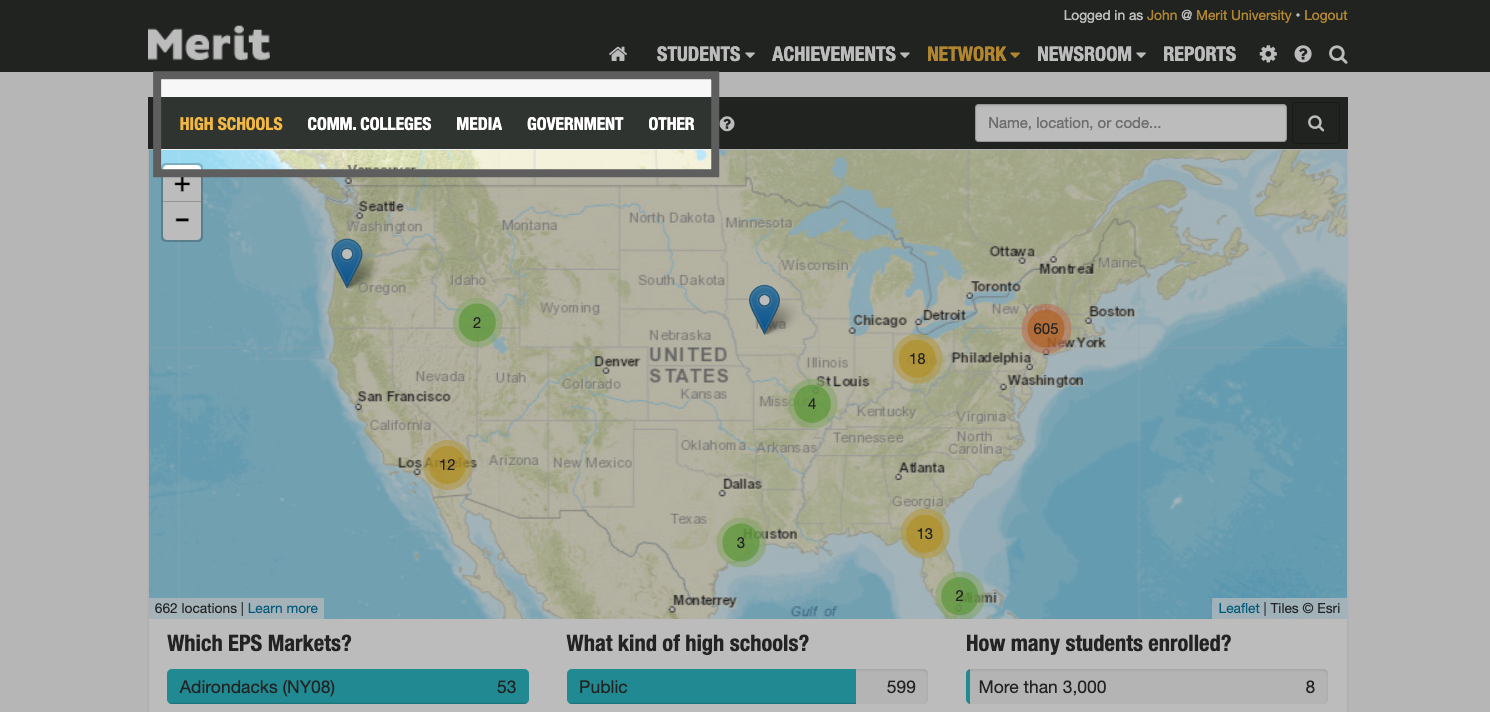Viewport: 1490px width, 712px height.
Task: Click the help question mark icon in top bar
Action: (1302, 54)
